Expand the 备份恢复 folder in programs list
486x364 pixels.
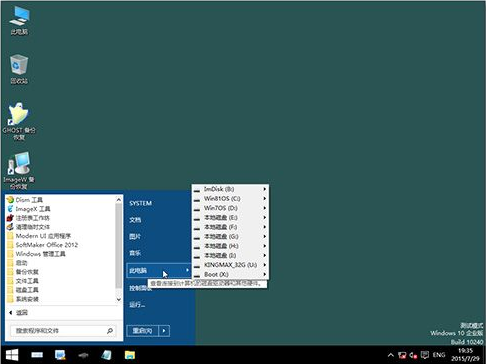point(23,272)
